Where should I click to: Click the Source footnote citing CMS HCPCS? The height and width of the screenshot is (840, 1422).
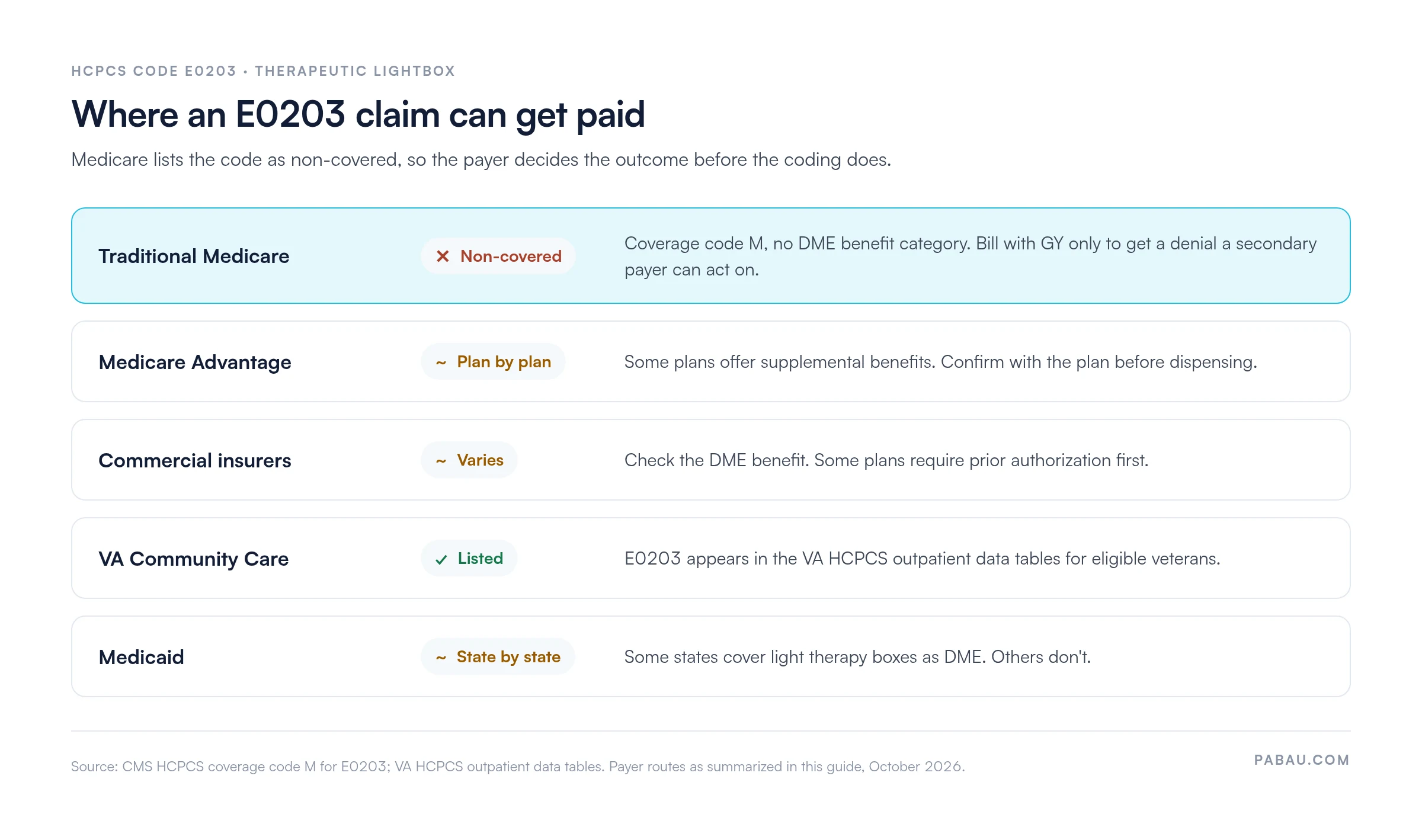[518, 767]
